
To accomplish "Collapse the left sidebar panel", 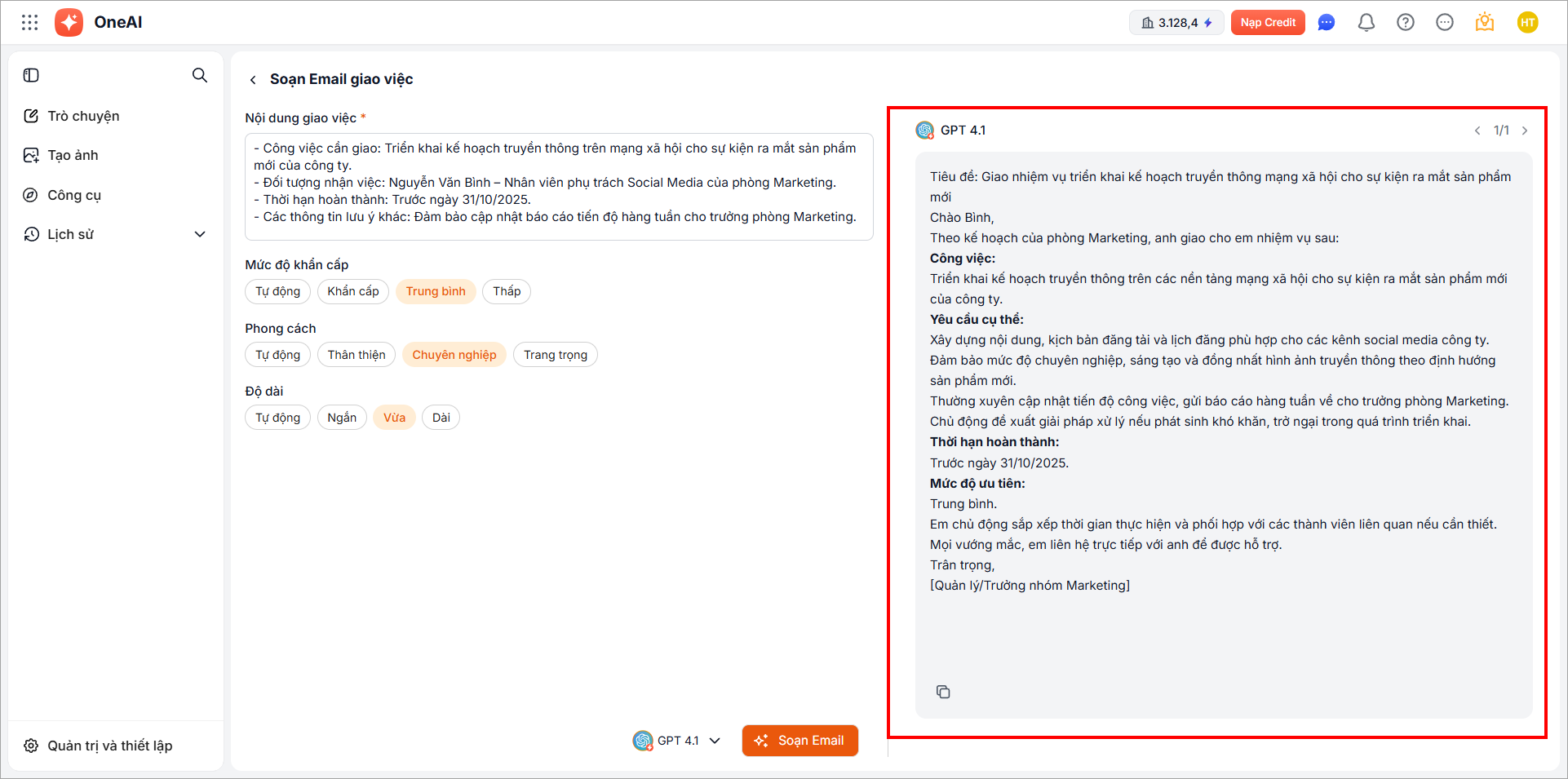I will 31,75.
